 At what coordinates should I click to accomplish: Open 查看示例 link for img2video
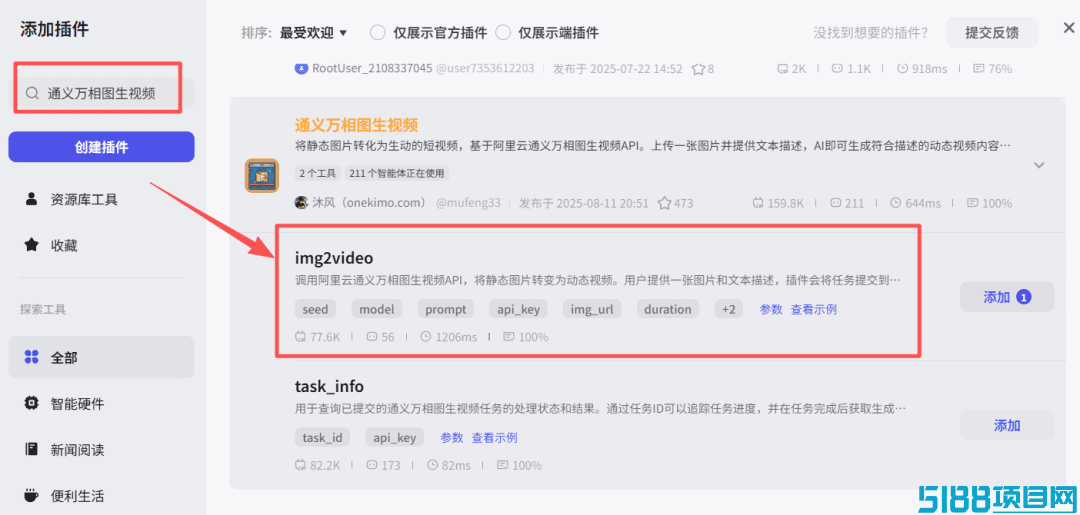[x=813, y=309]
